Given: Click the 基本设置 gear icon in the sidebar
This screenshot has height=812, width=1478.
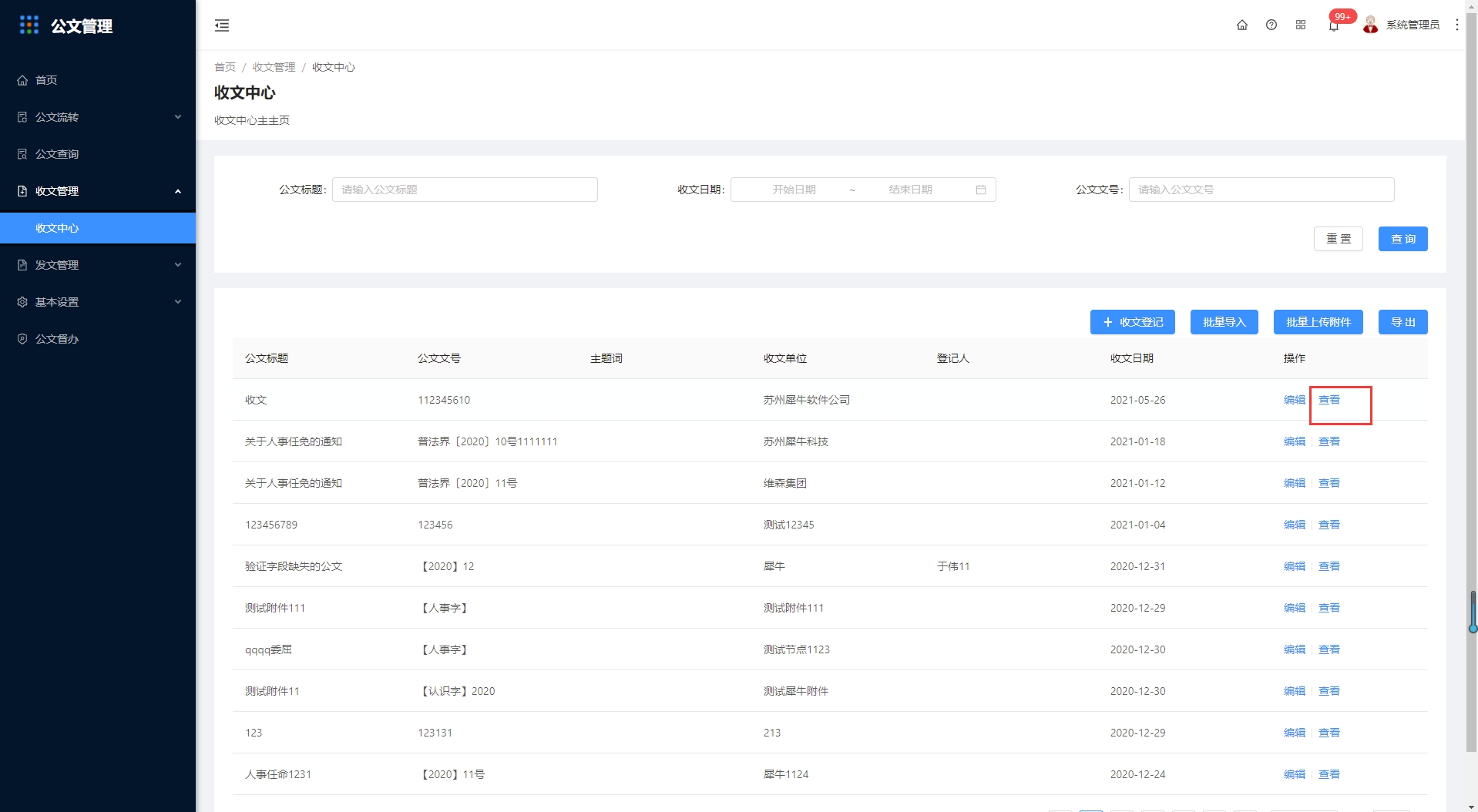Looking at the screenshot, I should pos(22,302).
